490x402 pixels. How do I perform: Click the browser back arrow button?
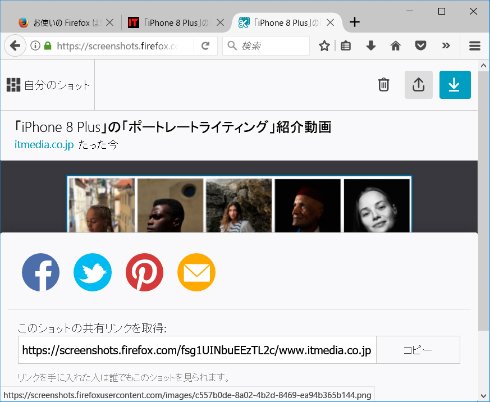tap(15, 46)
